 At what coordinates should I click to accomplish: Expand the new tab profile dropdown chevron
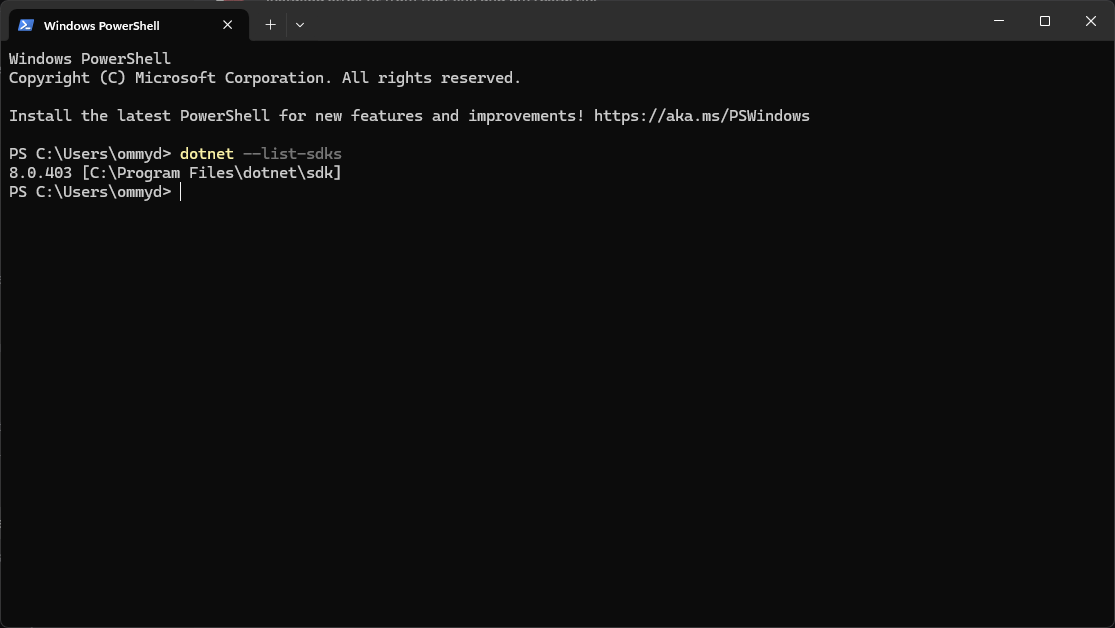(300, 25)
